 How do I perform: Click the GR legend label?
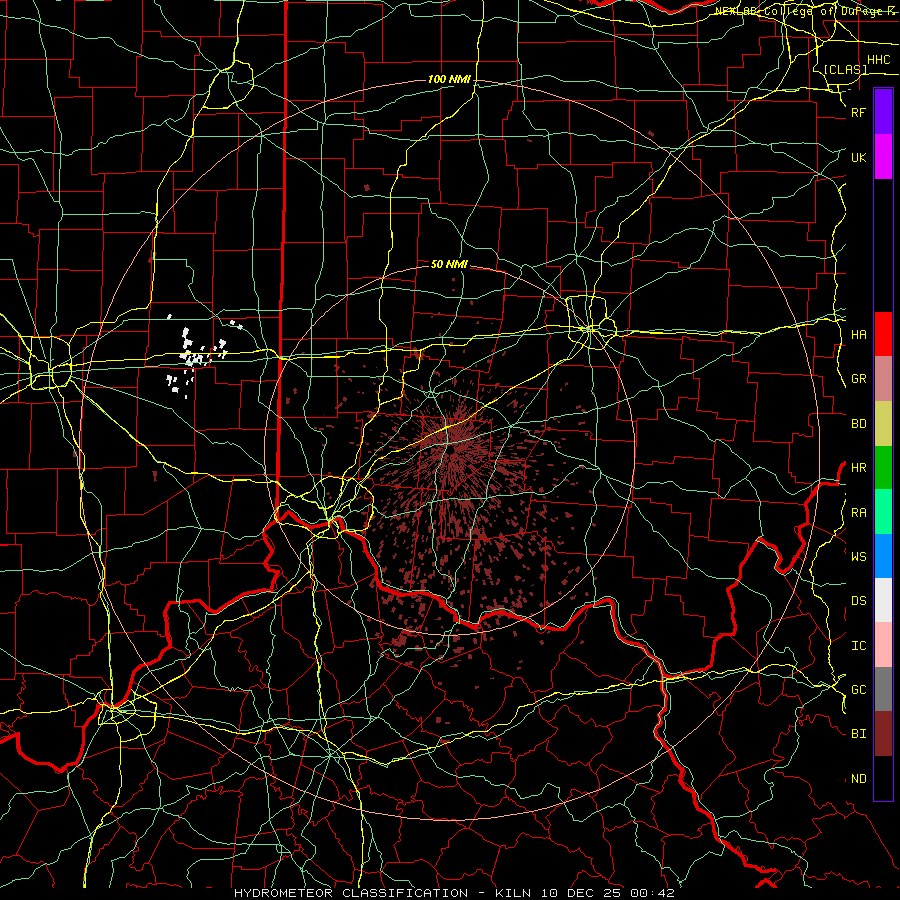[858, 379]
